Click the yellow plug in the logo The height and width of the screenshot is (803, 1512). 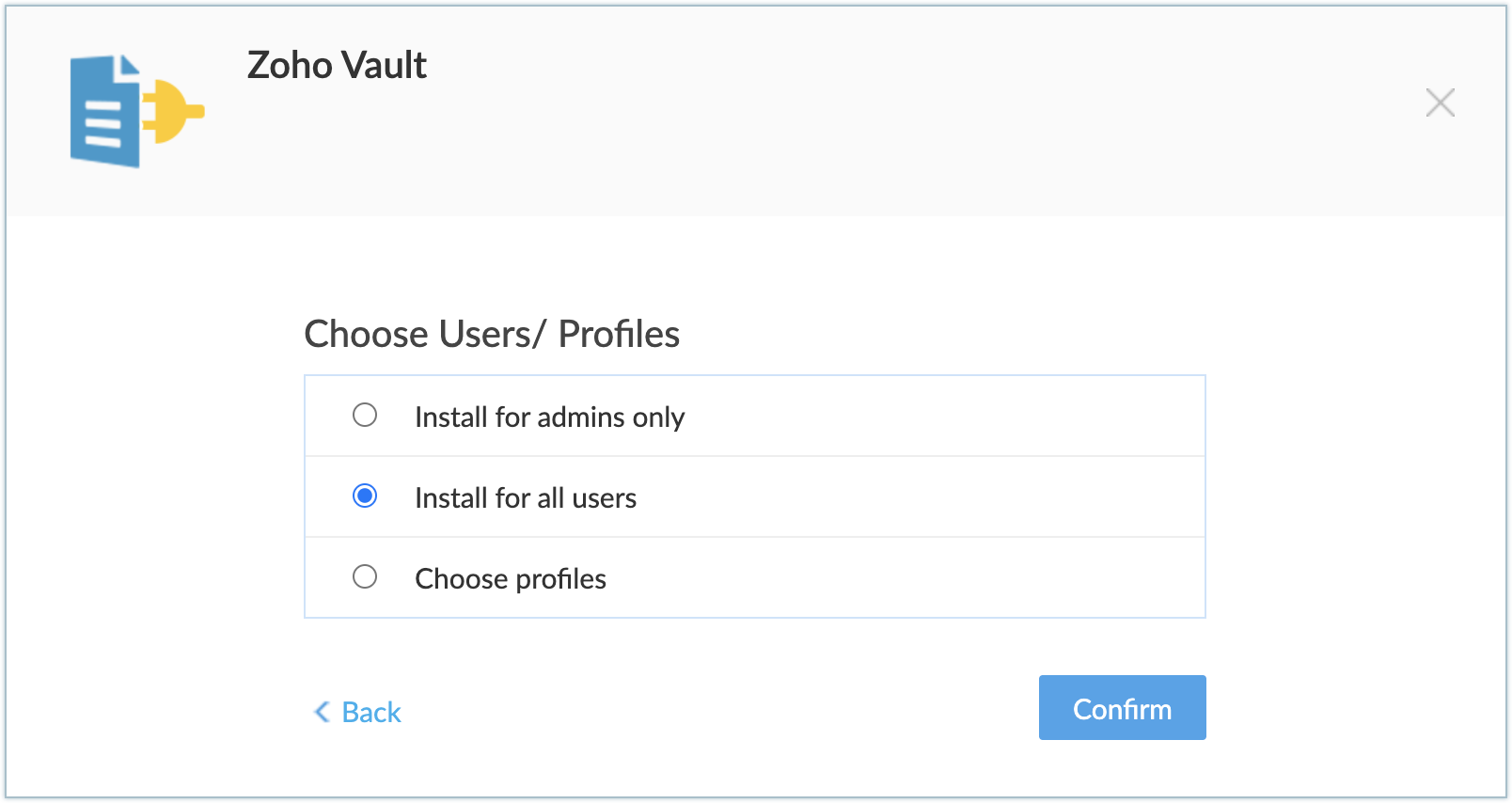pyautogui.click(x=175, y=112)
